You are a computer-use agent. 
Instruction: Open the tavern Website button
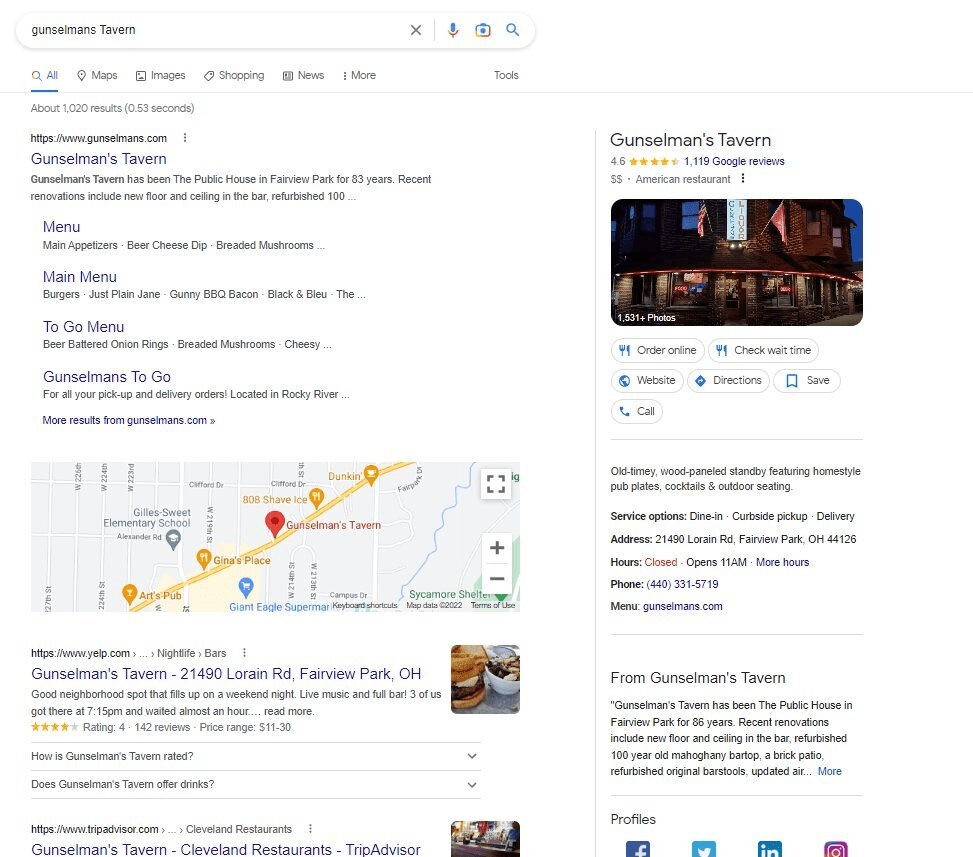(x=647, y=380)
